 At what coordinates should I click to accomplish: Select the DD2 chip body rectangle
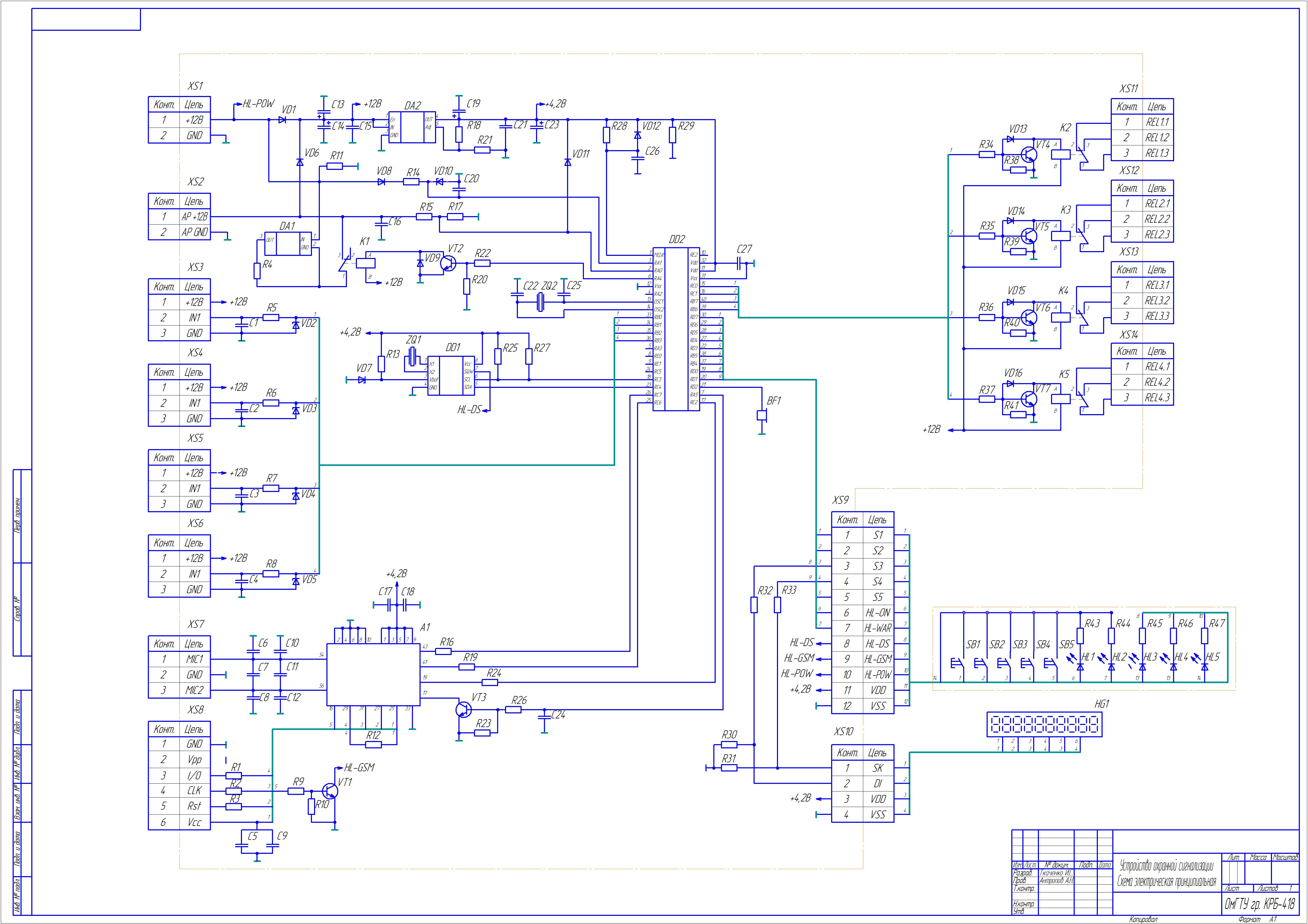(x=676, y=329)
